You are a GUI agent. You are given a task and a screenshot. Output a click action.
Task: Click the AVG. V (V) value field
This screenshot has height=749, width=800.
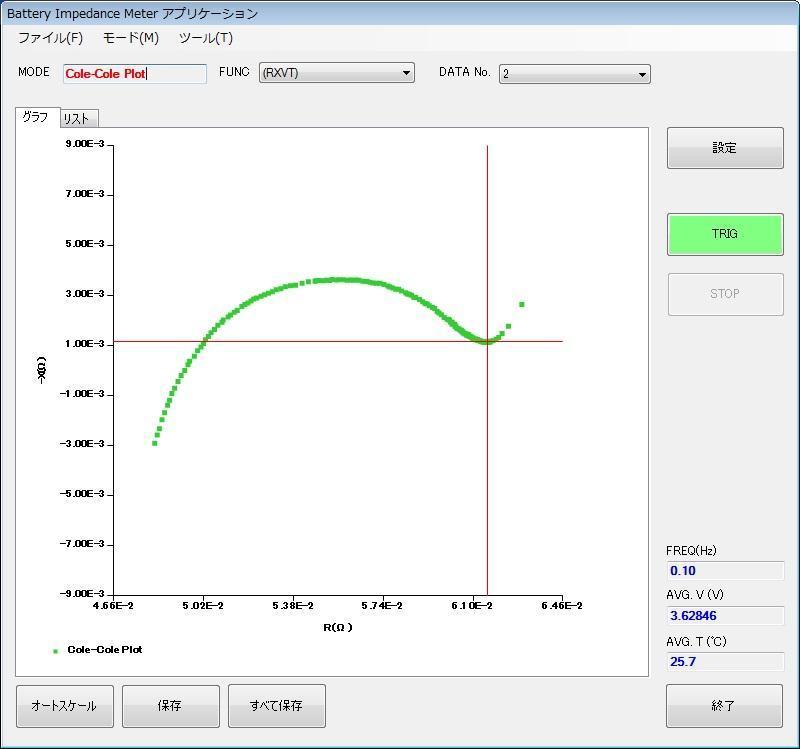click(x=725, y=615)
